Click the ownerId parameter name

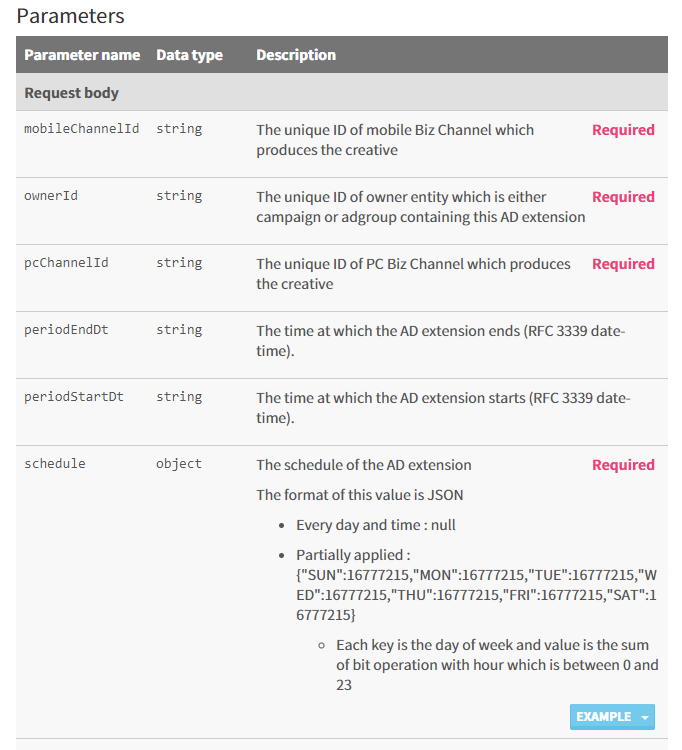coord(51,196)
